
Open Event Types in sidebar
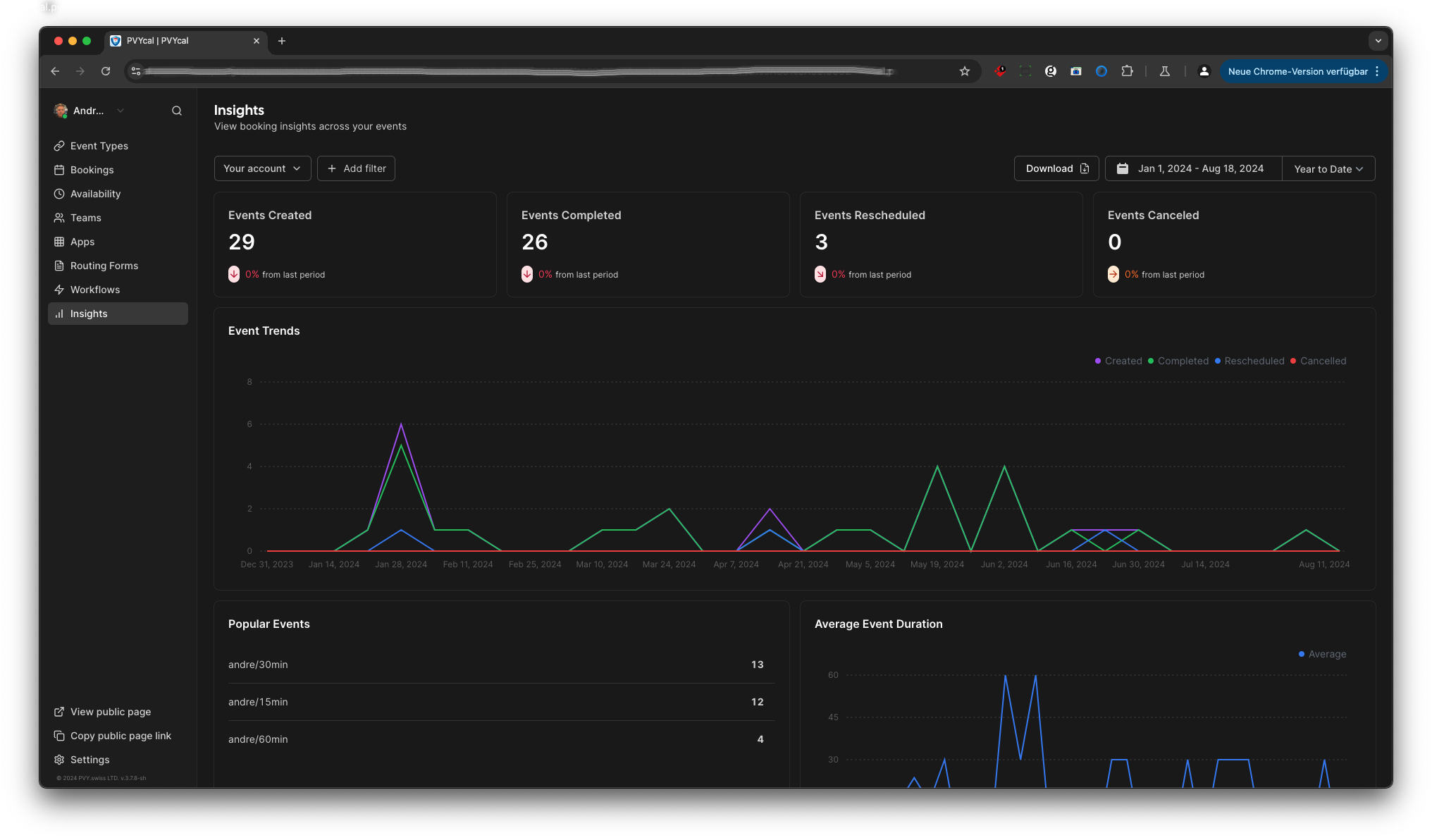pyautogui.click(x=118, y=146)
